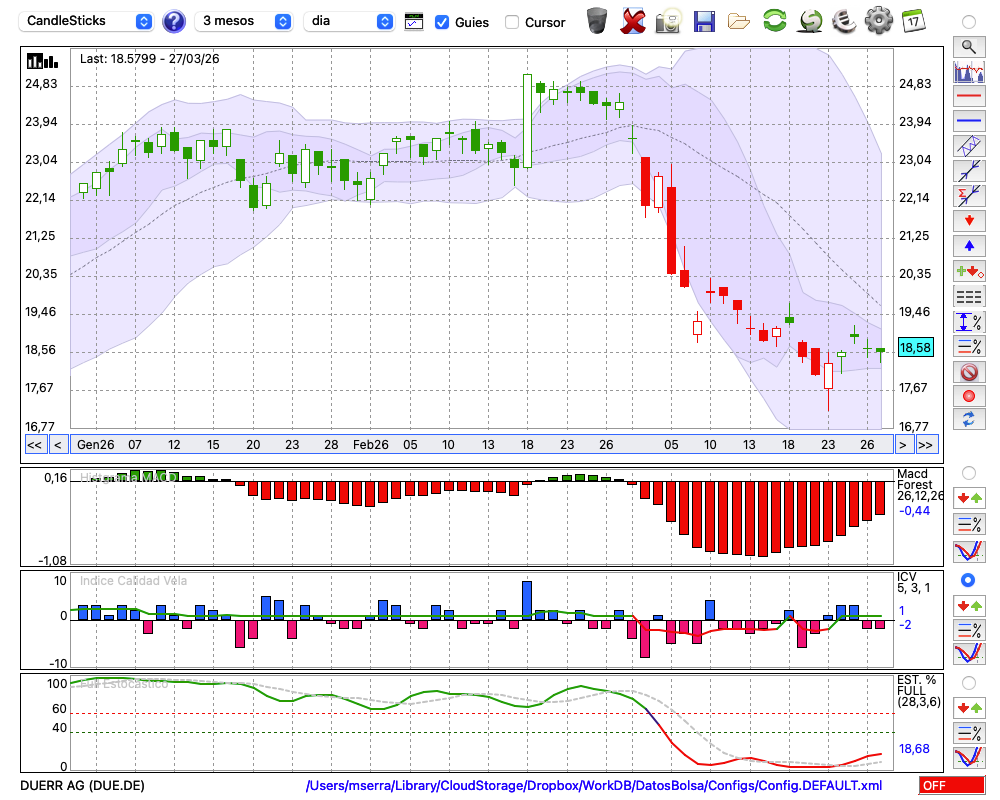Save using the blue floppy disk icon
This screenshot has height=800, width=1000.
coord(704,22)
